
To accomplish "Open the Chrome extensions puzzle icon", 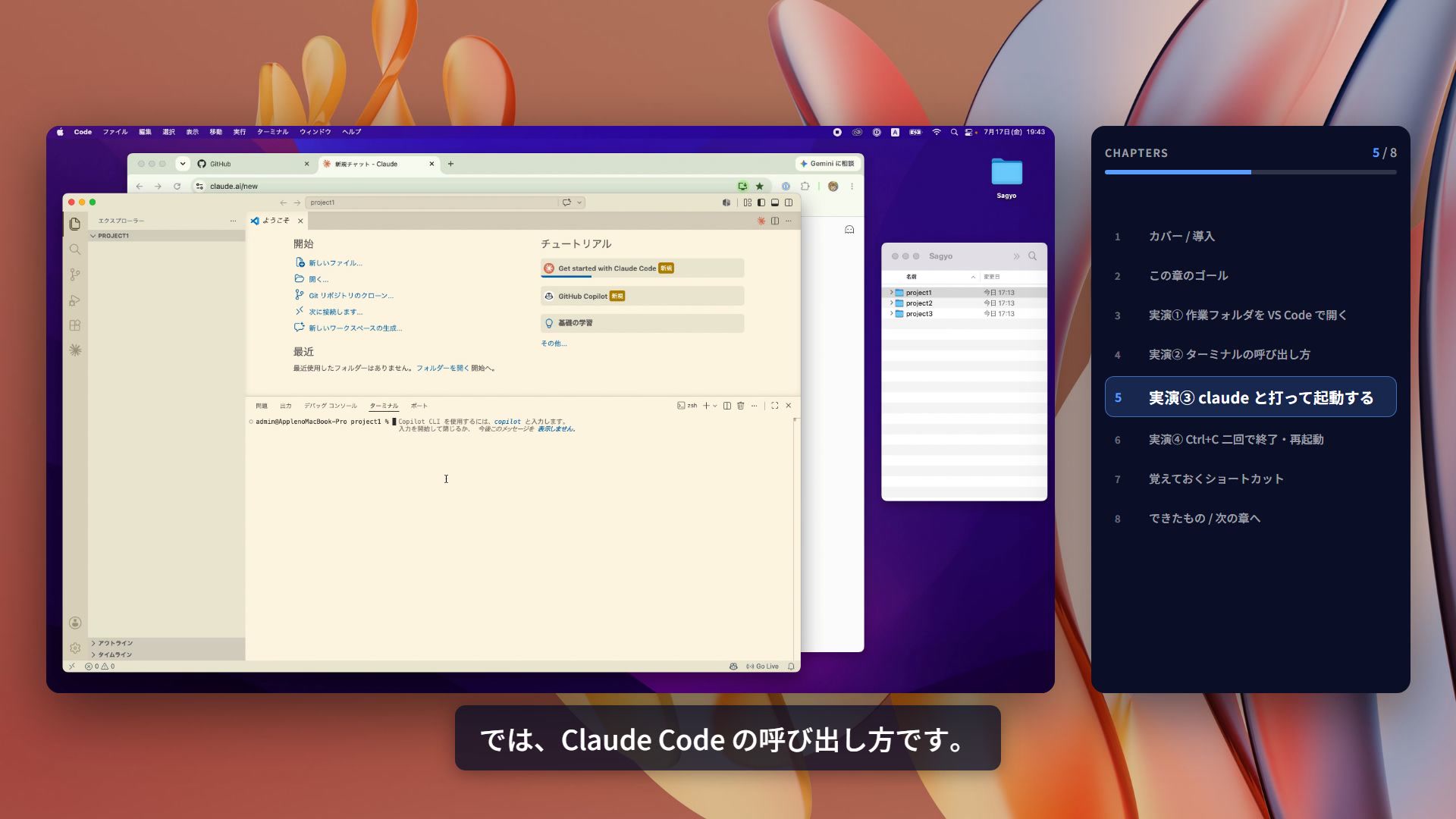I will [x=805, y=186].
